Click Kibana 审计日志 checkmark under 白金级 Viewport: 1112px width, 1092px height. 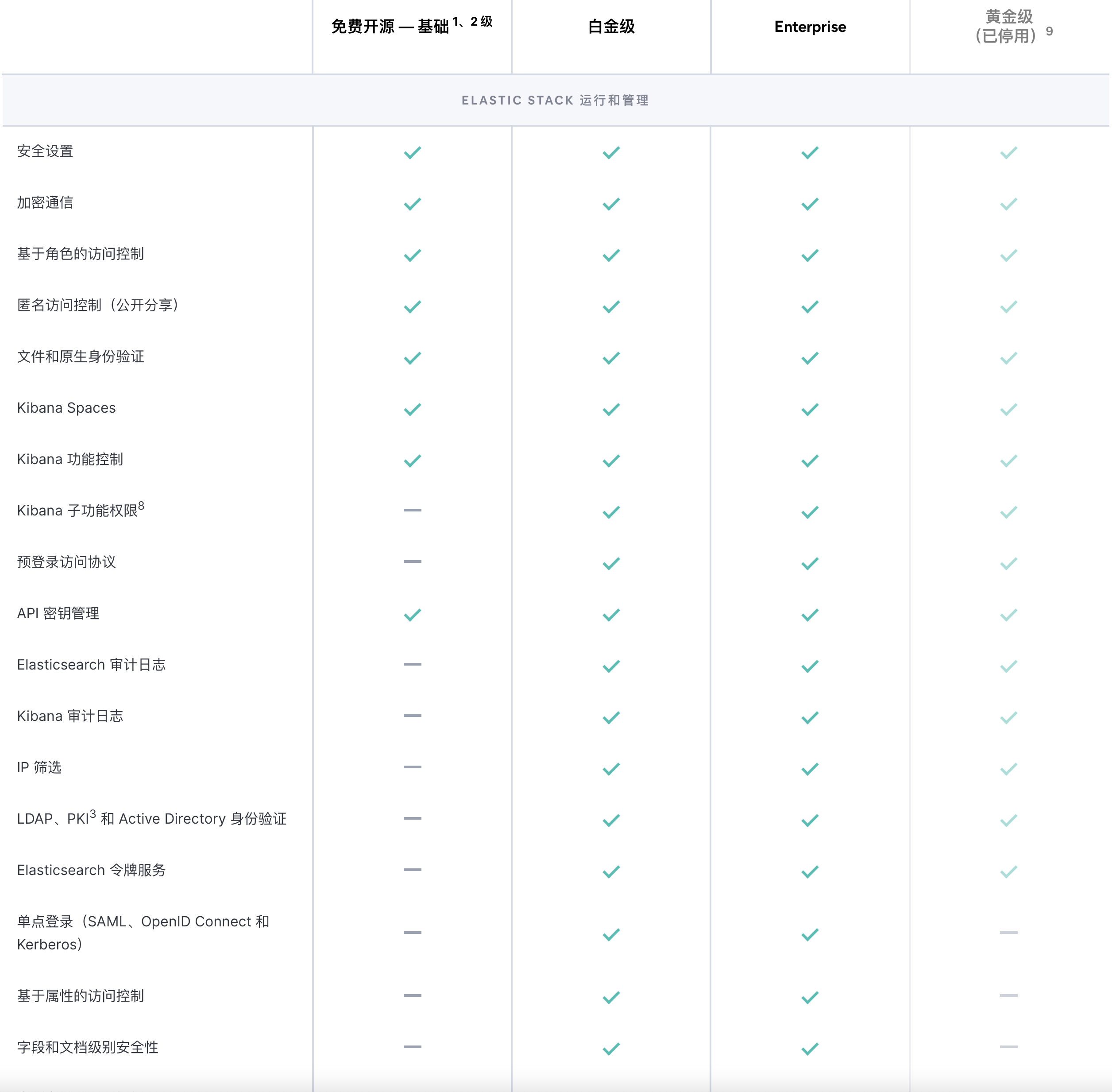[x=611, y=717]
